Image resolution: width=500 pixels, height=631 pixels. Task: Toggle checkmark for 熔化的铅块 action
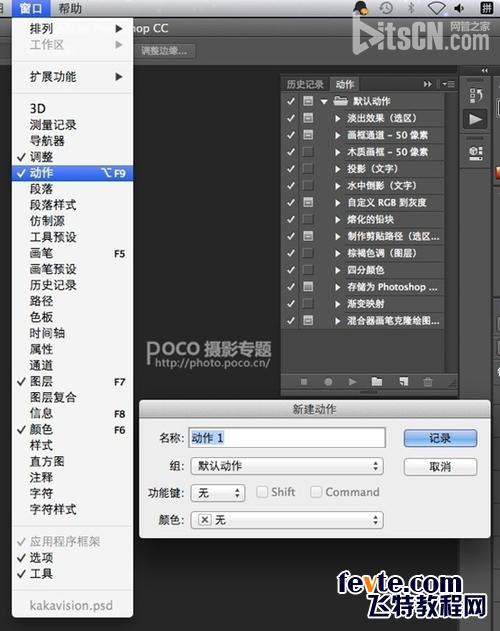[291, 219]
